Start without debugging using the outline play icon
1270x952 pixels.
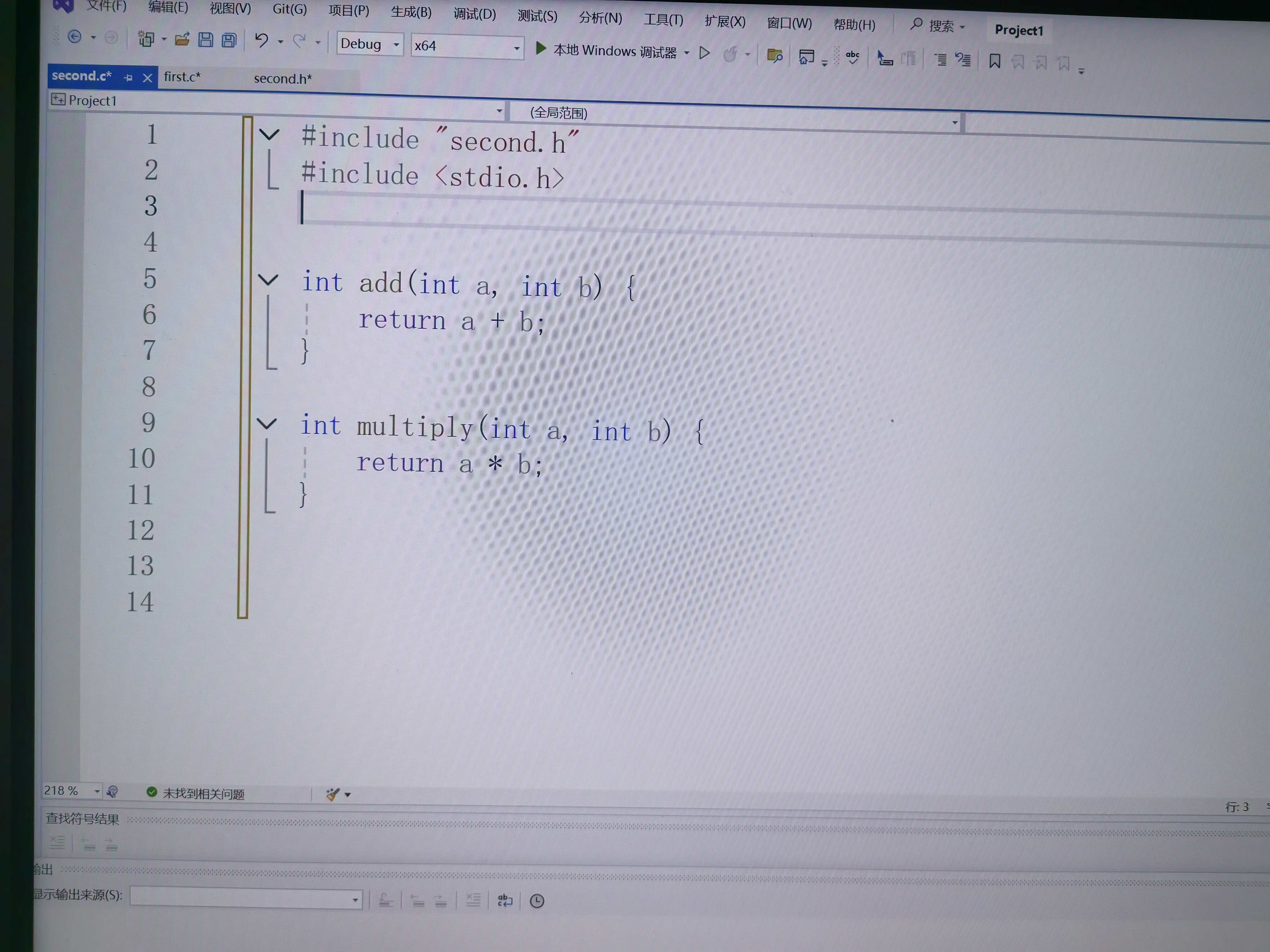pyautogui.click(x=704, y=53)
